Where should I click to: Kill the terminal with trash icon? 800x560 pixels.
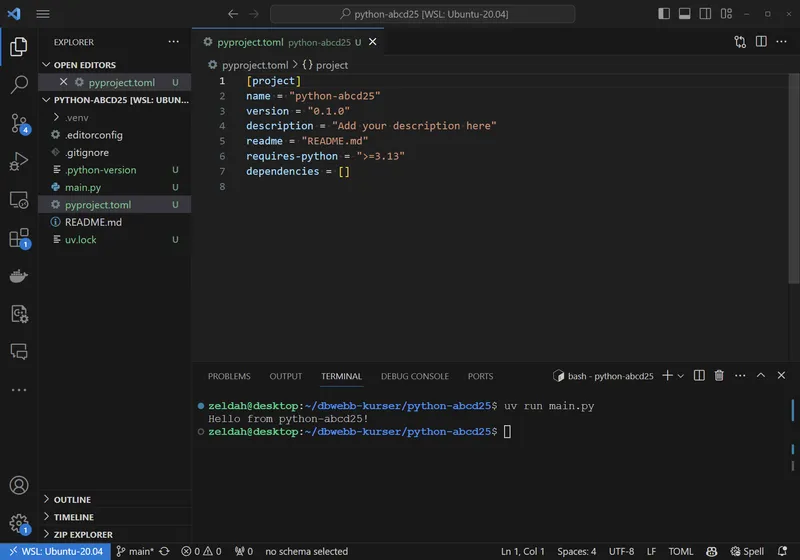click(719, 375)
